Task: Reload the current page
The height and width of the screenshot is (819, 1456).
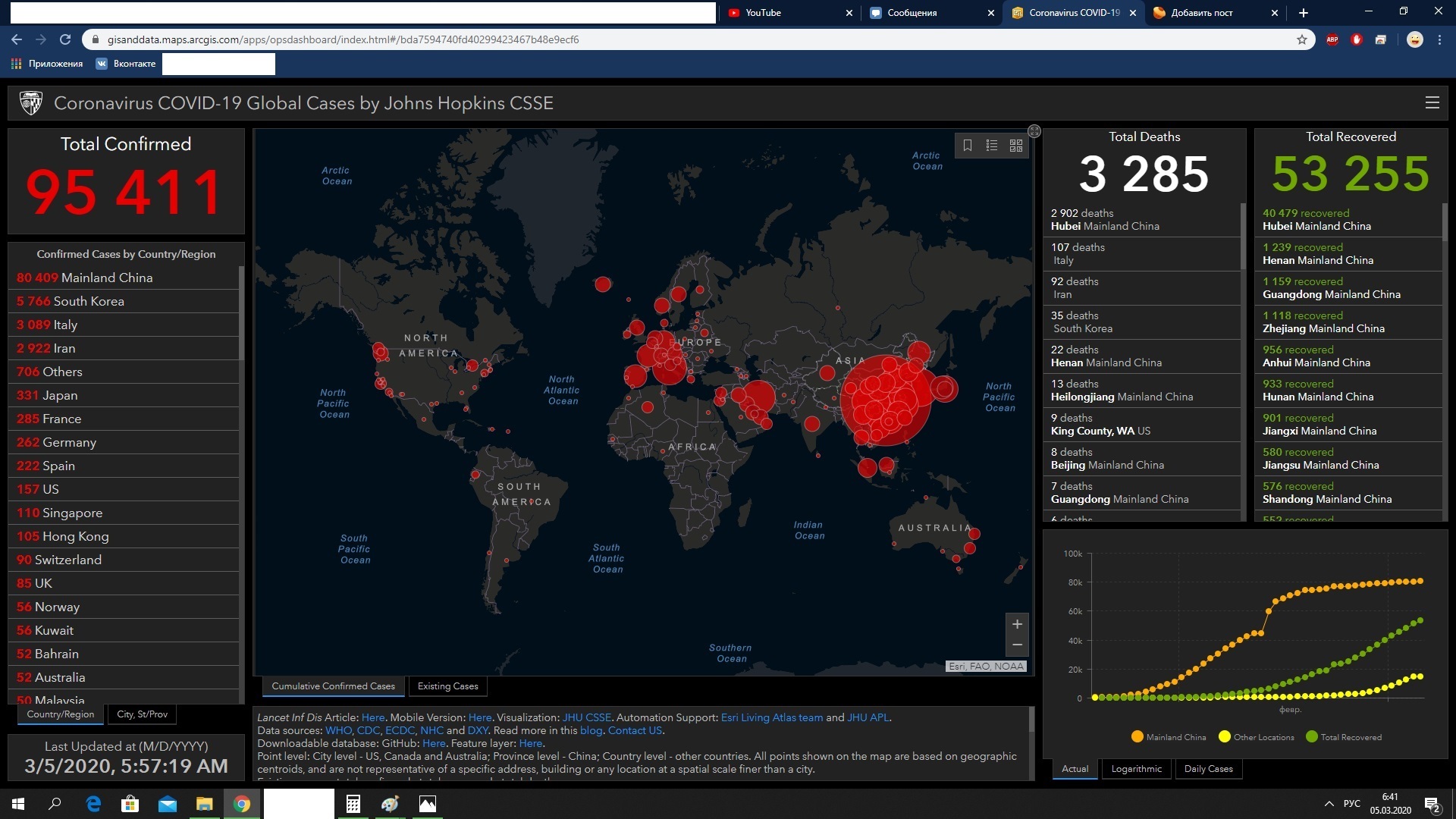Action: coord(65,39)
